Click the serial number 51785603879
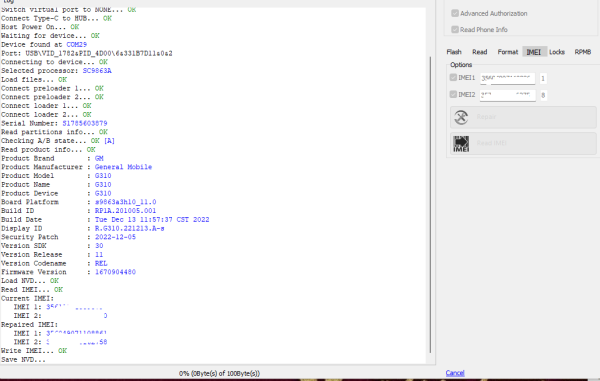 coord(85,123)
